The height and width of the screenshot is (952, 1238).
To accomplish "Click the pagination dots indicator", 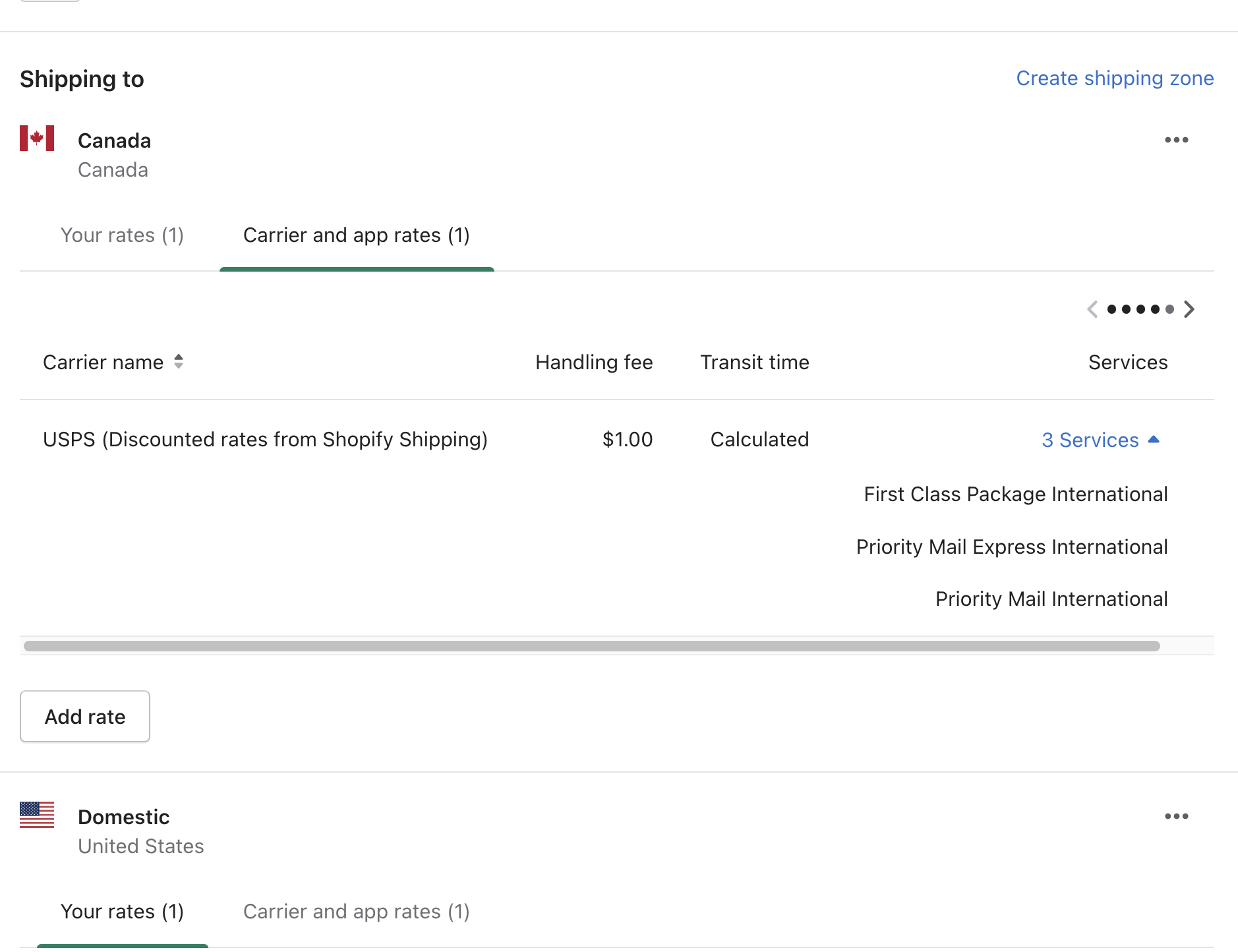I will coord(1140,309).
